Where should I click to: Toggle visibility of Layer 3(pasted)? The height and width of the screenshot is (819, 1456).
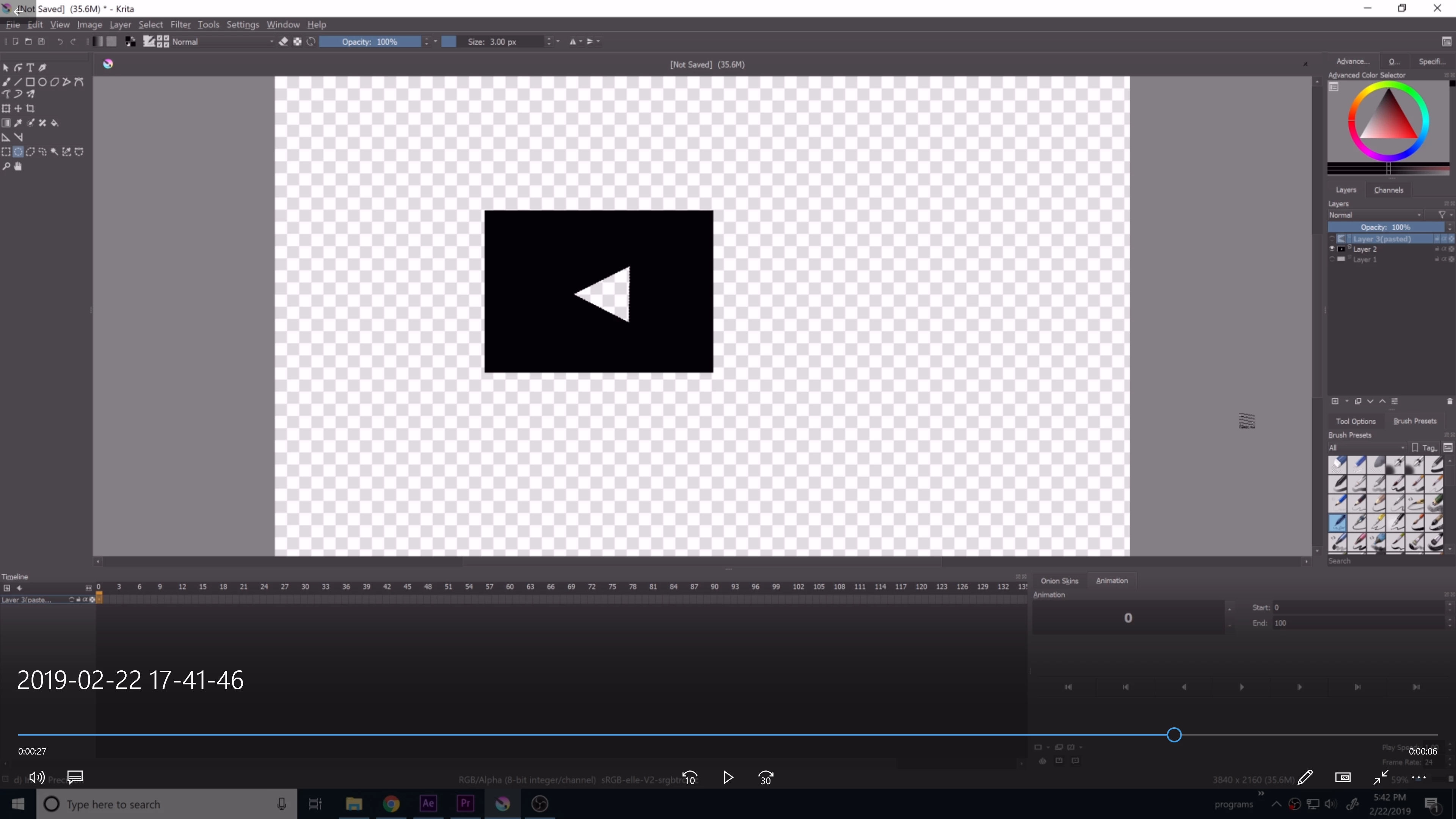click(1332, 238)
